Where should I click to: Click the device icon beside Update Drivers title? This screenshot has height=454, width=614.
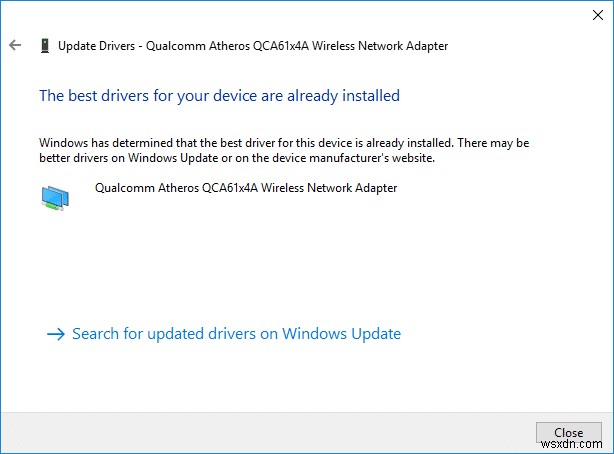pos(44,46)
